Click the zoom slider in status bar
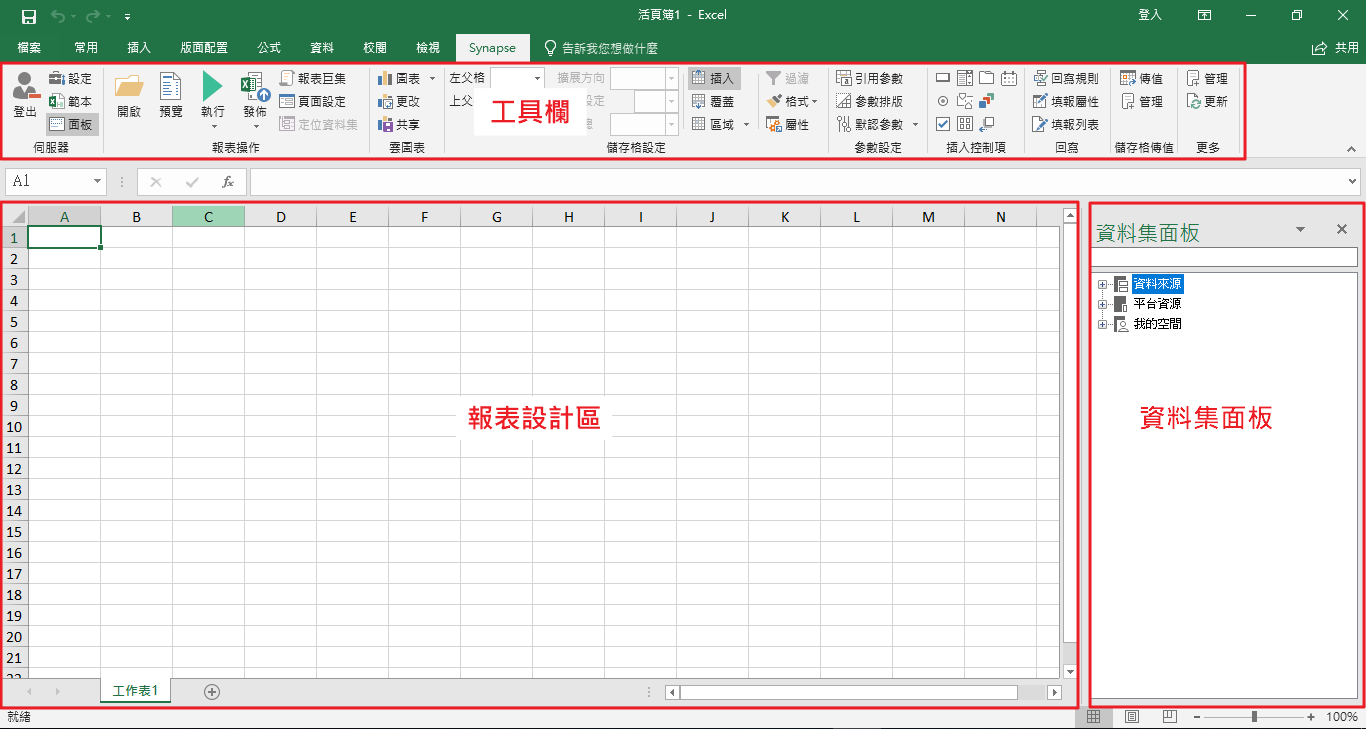 point(1254,717)
